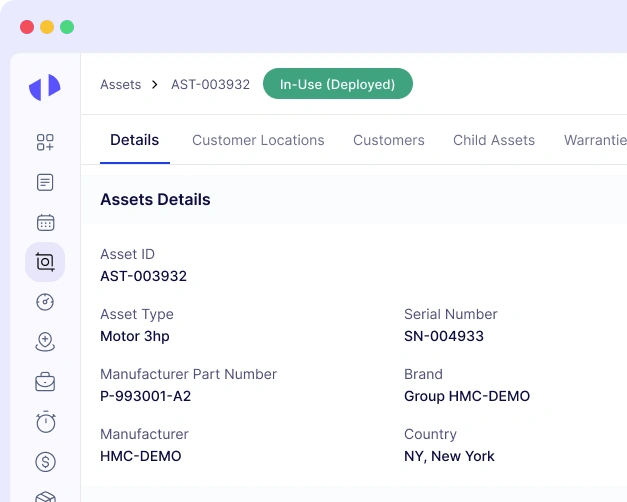Open the briefcase icon in sidebar

pyautogui.click(x=45, y=382)
